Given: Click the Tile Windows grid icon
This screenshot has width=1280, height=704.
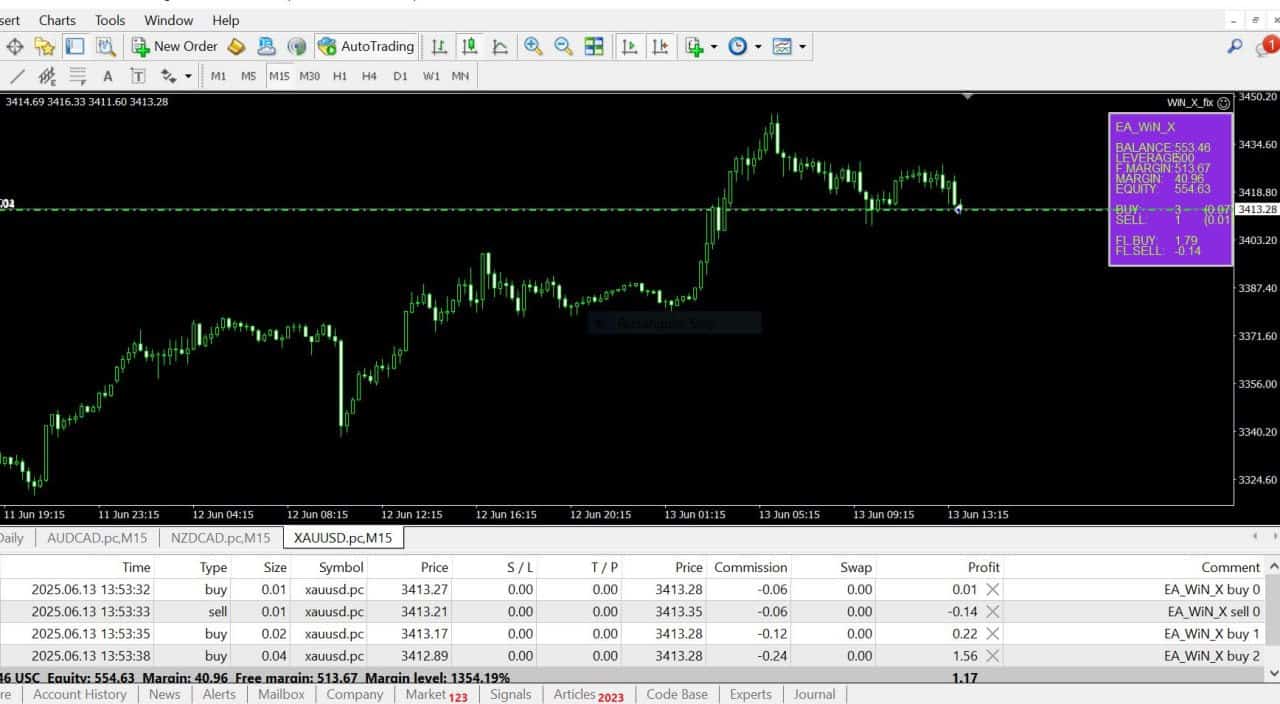Looking at the screenshot, I should [x=594, y=46].
